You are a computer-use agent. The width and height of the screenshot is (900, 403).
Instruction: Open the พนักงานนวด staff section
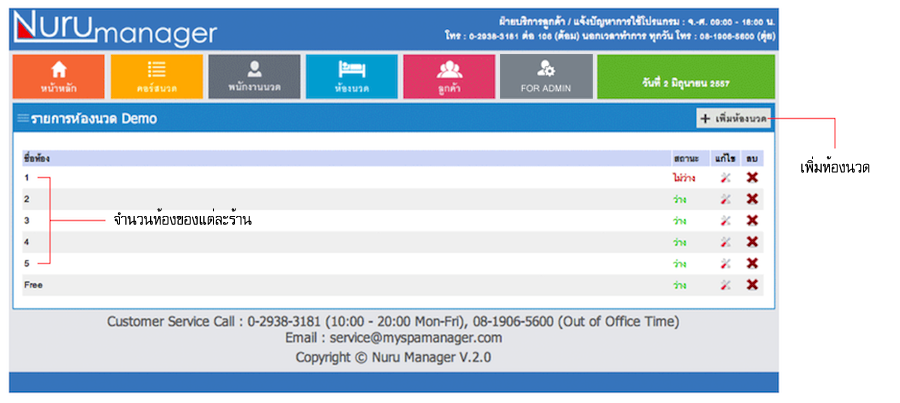253,77
